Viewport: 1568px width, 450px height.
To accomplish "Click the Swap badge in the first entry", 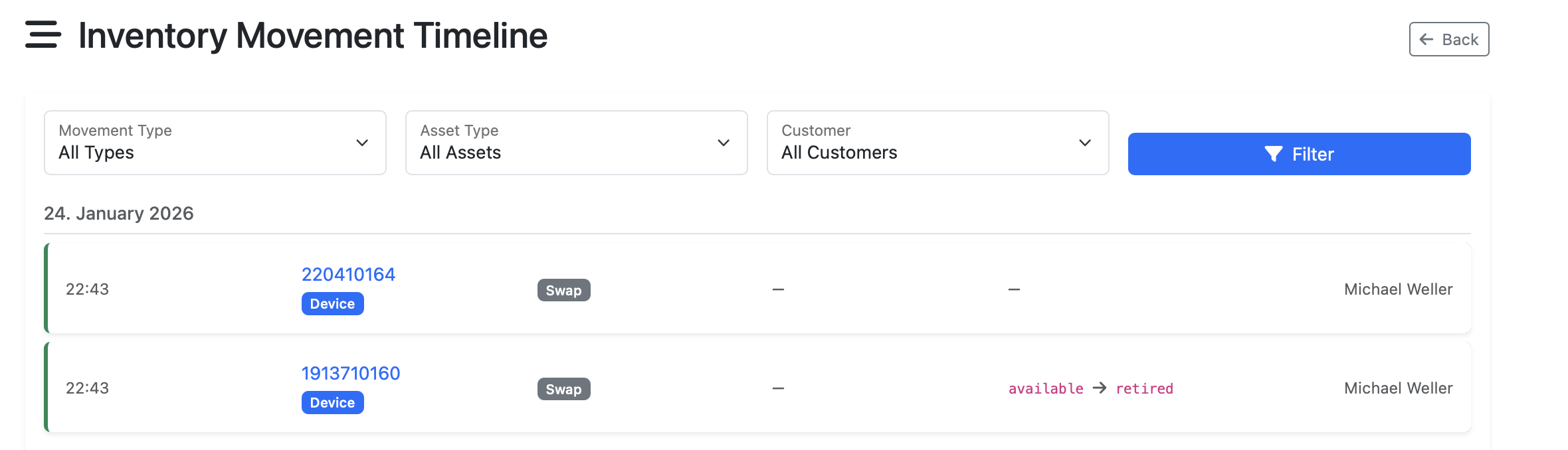I will pyautogui.click(x=563, y=290).
